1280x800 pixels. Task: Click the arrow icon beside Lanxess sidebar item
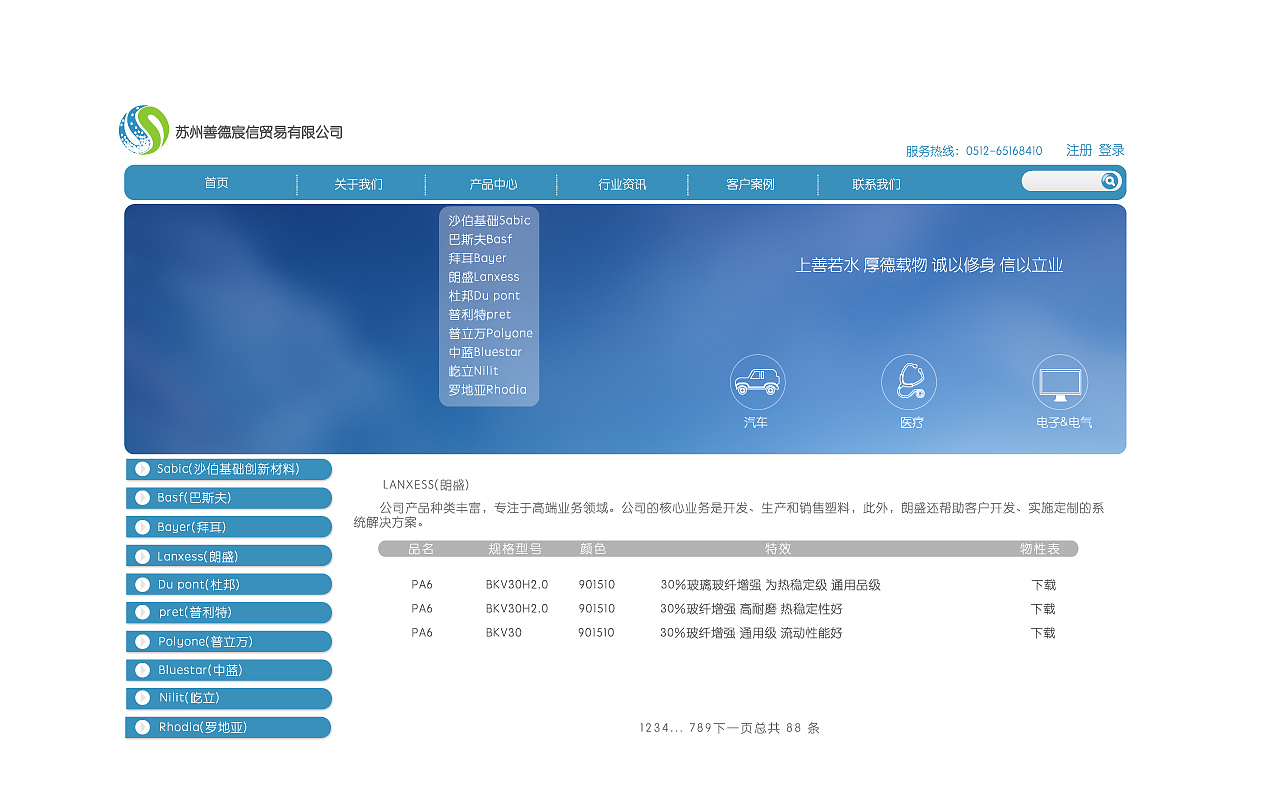(x=142, y=556)
